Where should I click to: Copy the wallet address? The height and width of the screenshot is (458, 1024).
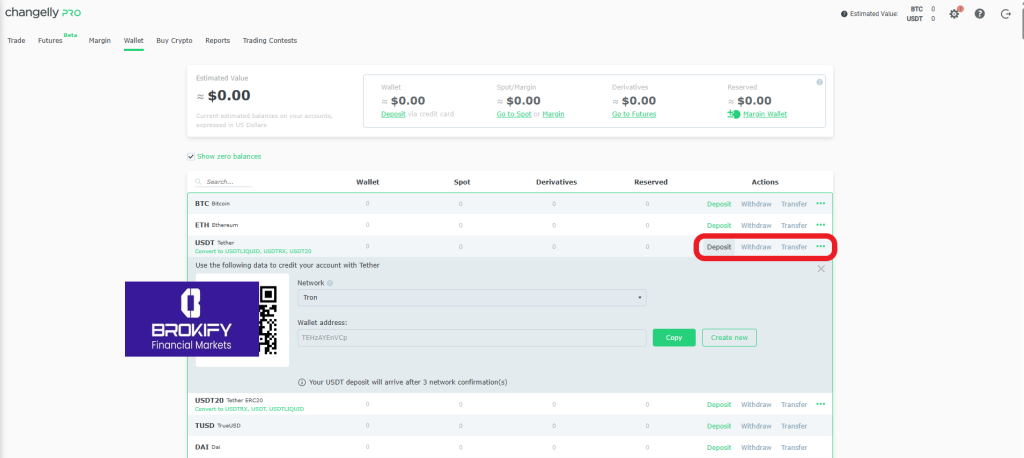pyautogui.click(x=673, y=338)
